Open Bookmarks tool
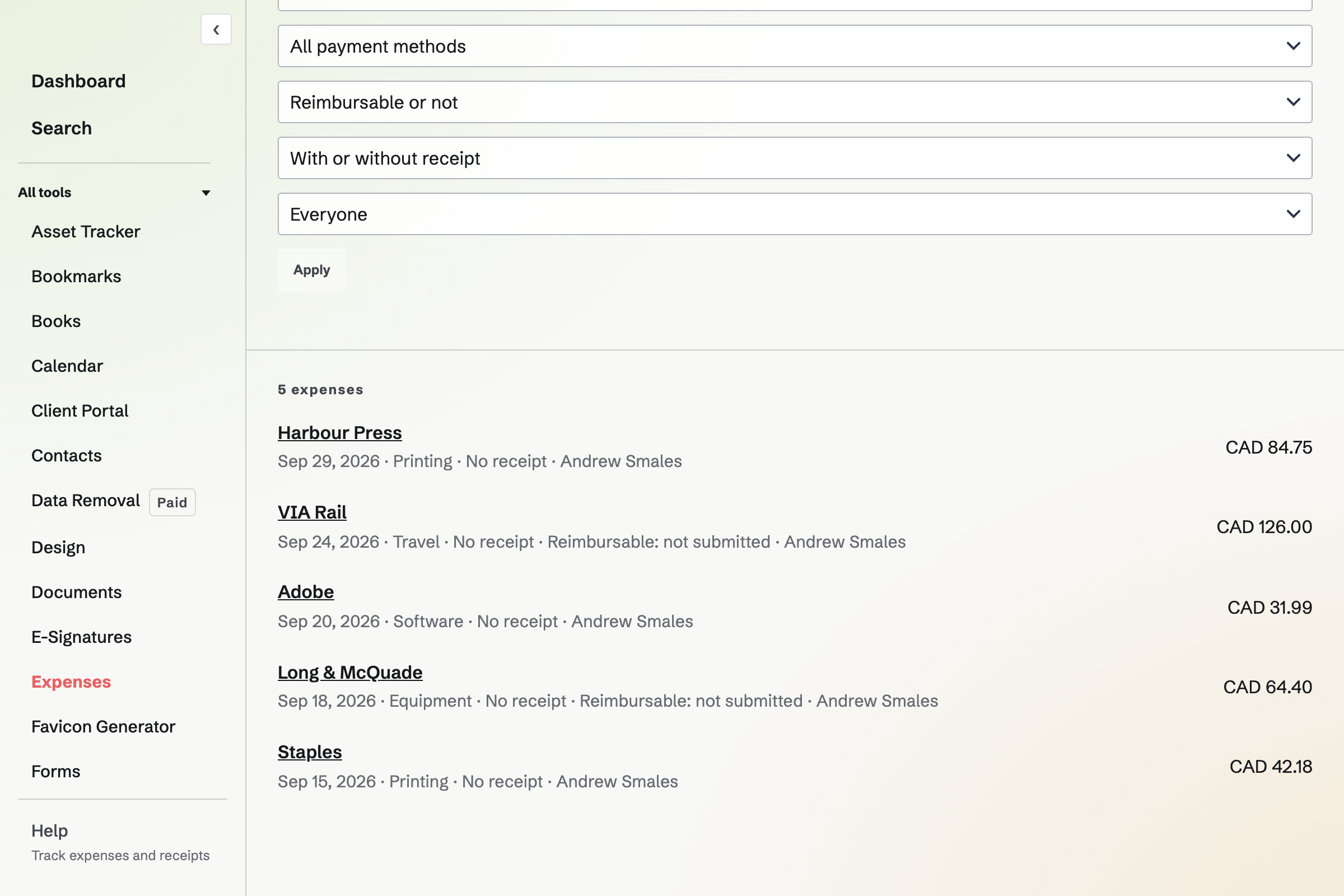 click(76, 276)
